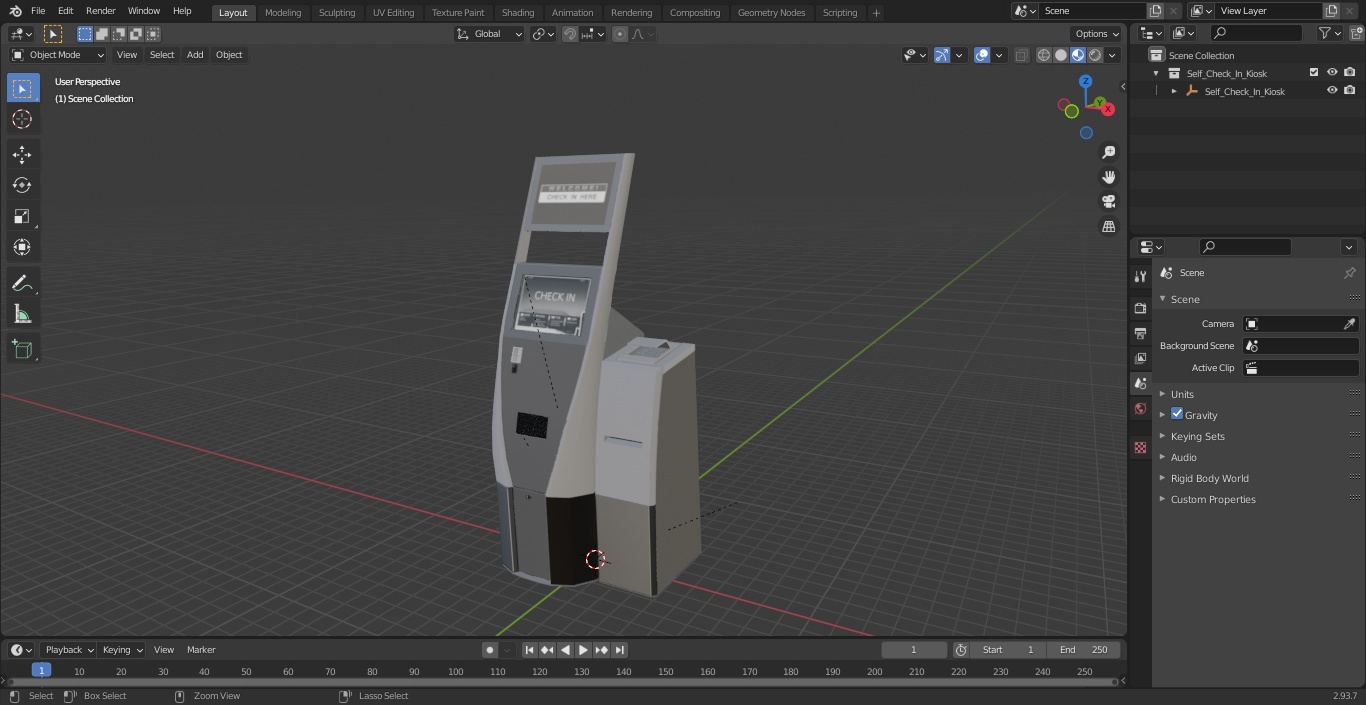Open the Output properties tab

click(1140, 333)
